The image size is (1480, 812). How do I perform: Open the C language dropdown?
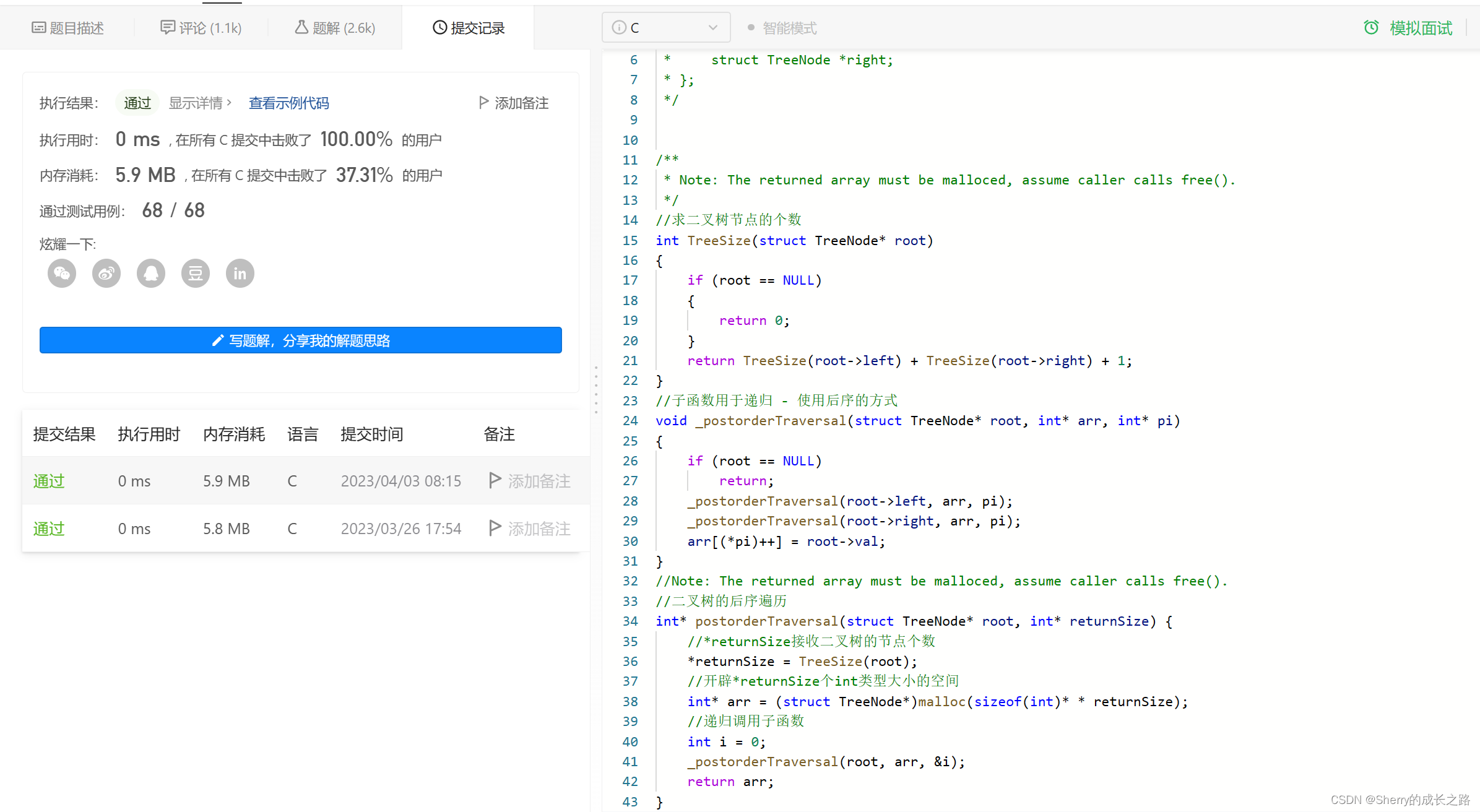[x=666, y=28]
